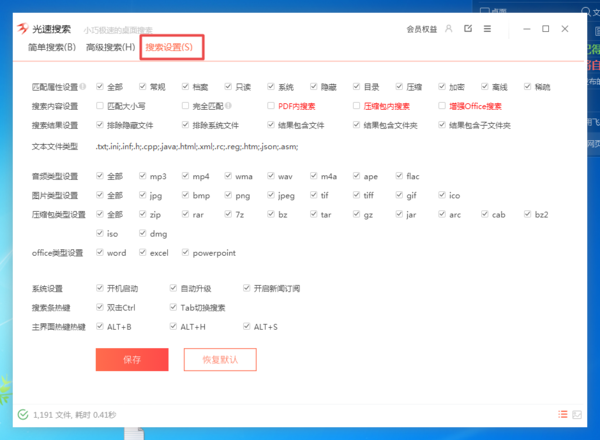Toggle the 隐藏 attribute checkbox
The height and width of the screenshot is (440, 600).
pyautogui.click(x=313, y=86)
